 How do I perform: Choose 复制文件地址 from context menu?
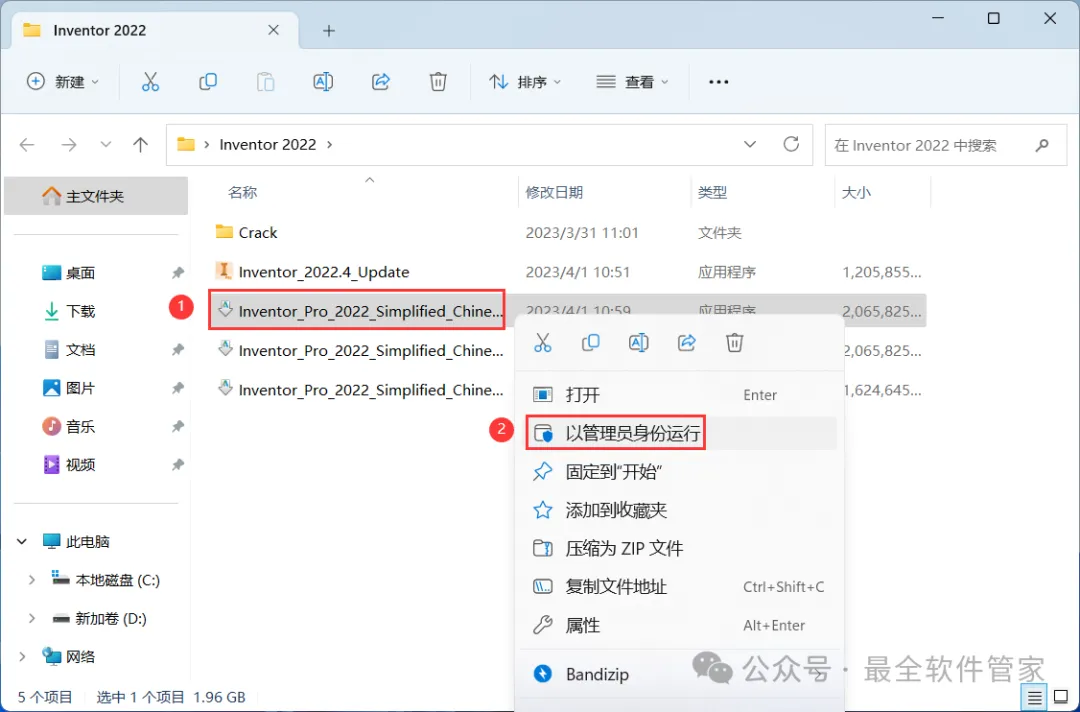pos(678,587)
